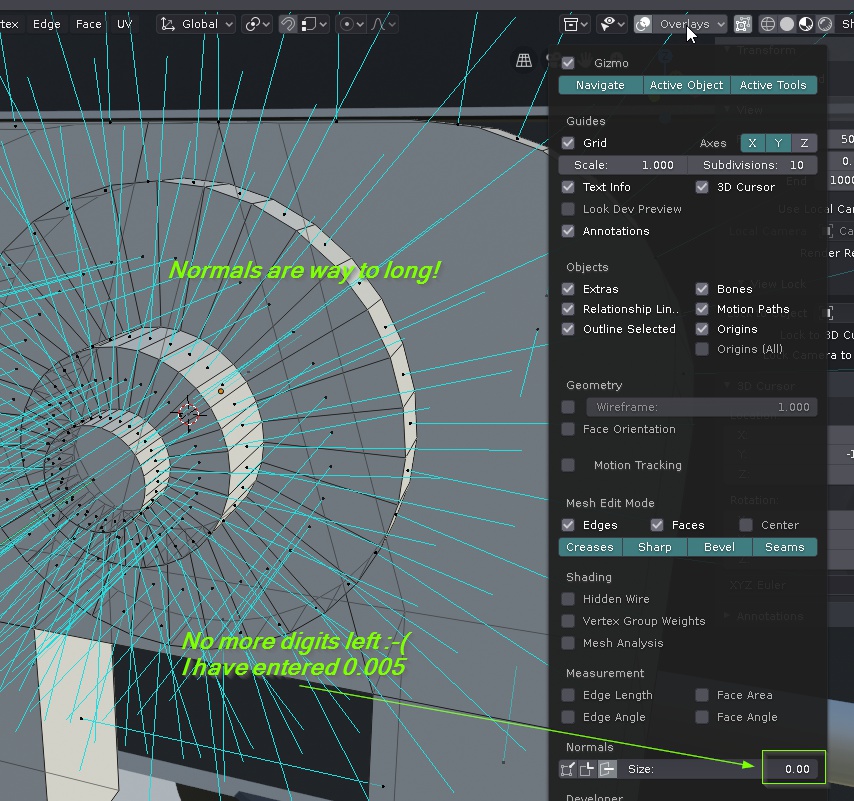Click the 3D cursor in viewport
The width and height of the screenshot is (854, 801).
click(x=188, y=414)
